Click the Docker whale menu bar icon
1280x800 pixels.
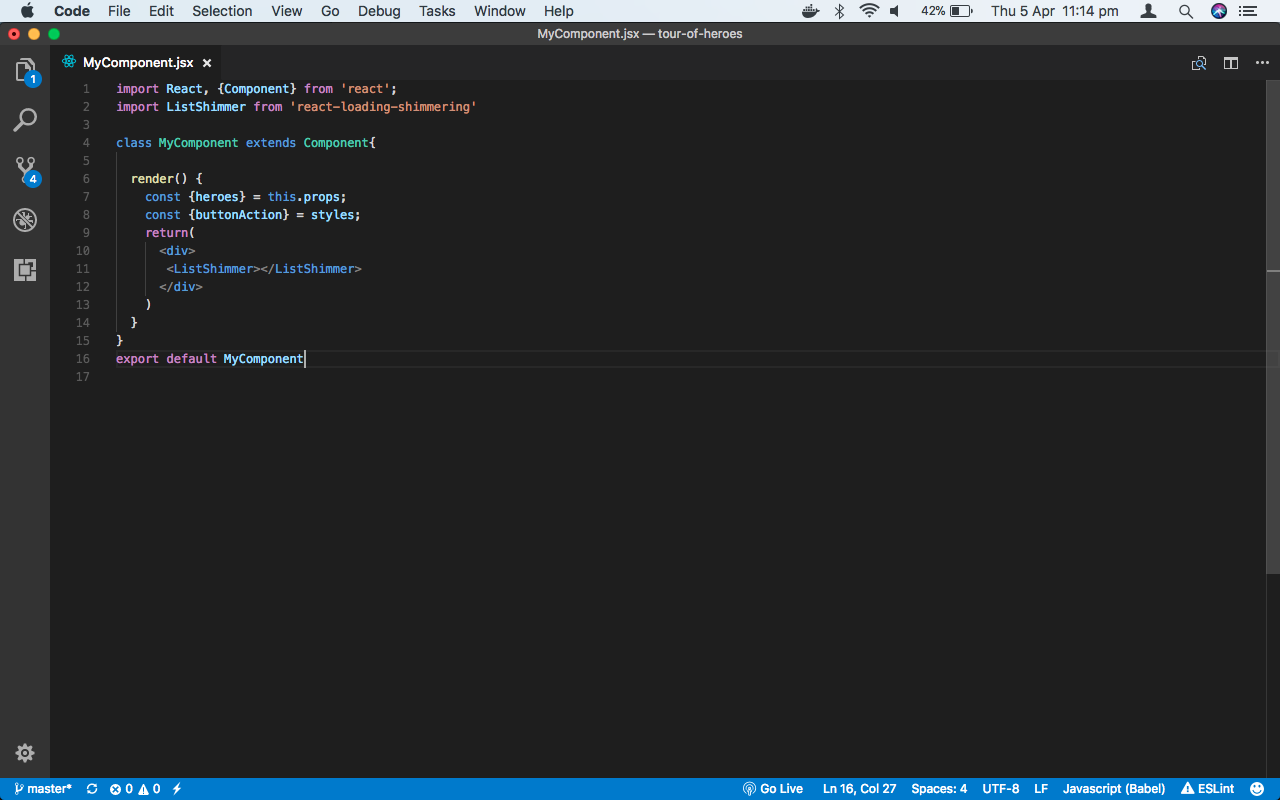tap(811, 11)
